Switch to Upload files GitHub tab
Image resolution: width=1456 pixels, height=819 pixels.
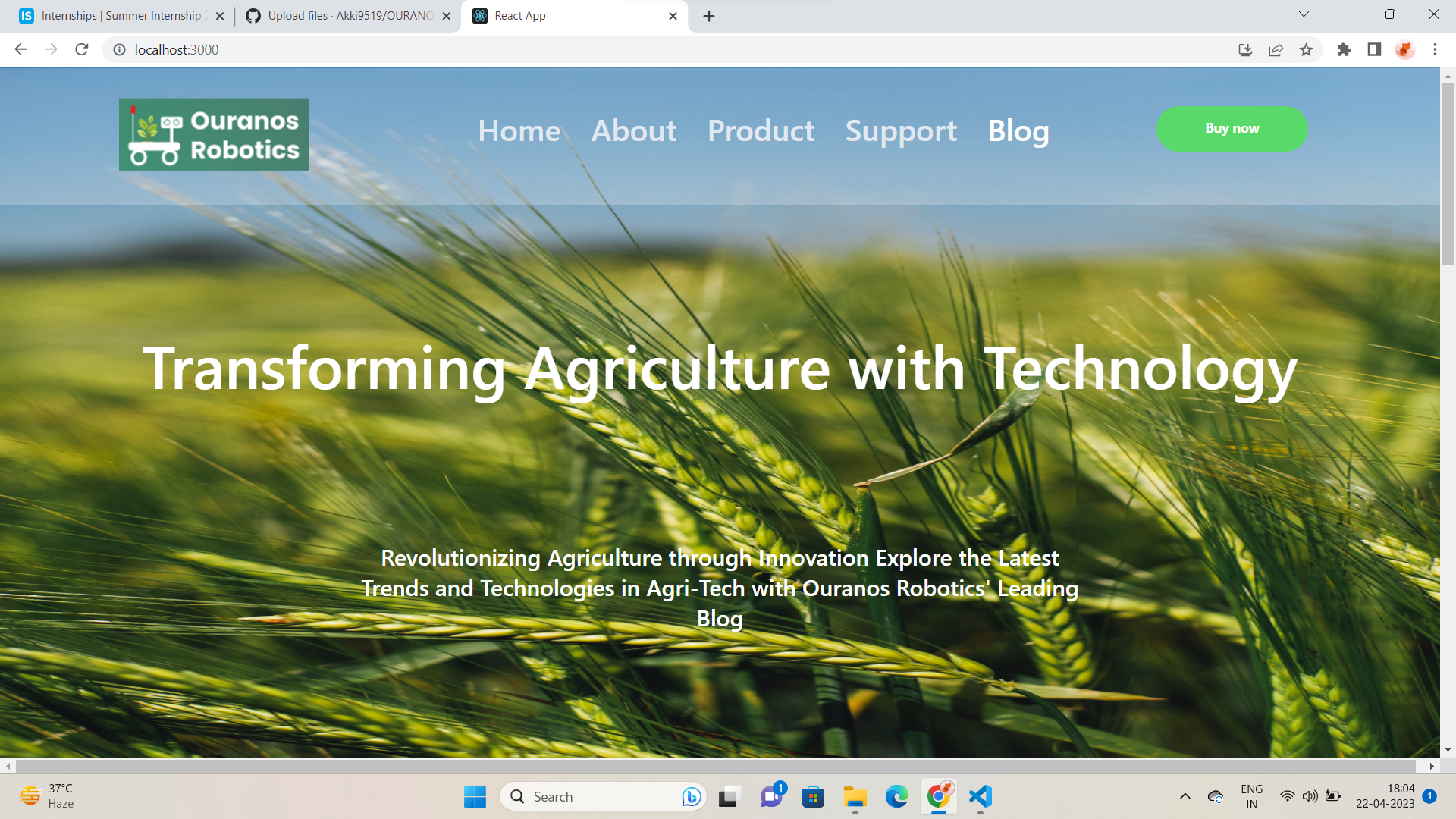pos(349,16)
